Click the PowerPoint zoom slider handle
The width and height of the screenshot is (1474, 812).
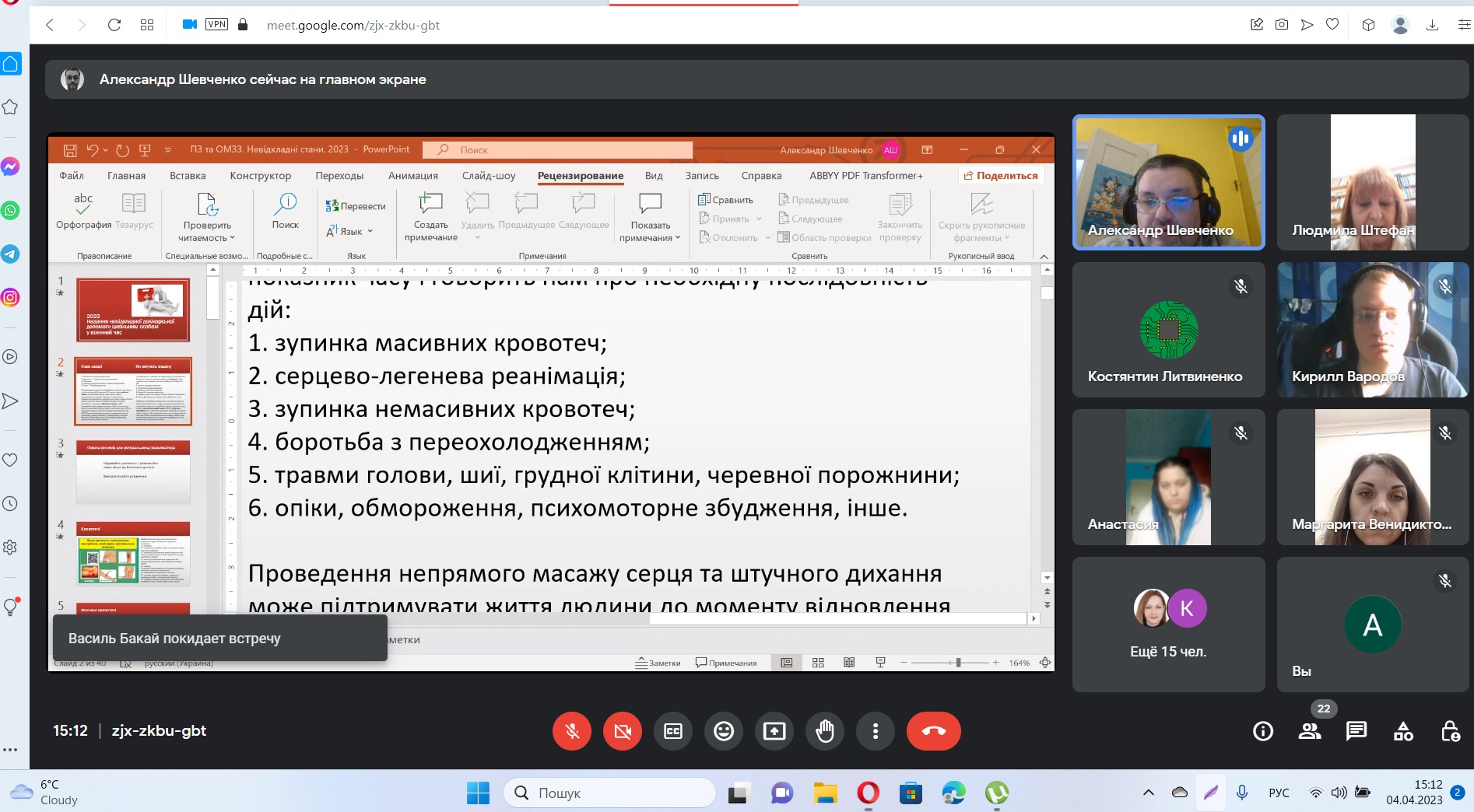click(958, 663)
